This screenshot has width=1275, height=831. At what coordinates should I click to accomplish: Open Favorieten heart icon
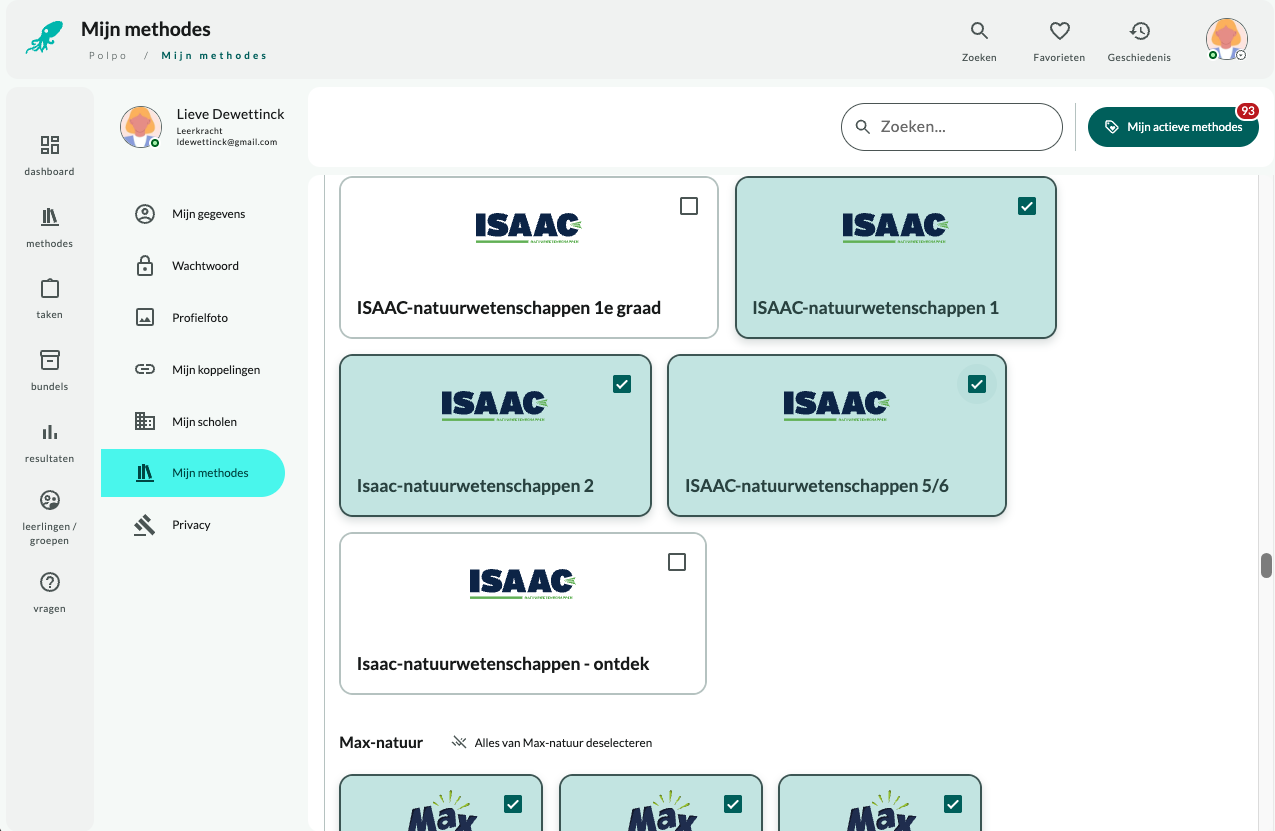pyautogui.click(x=1059, y=31)
